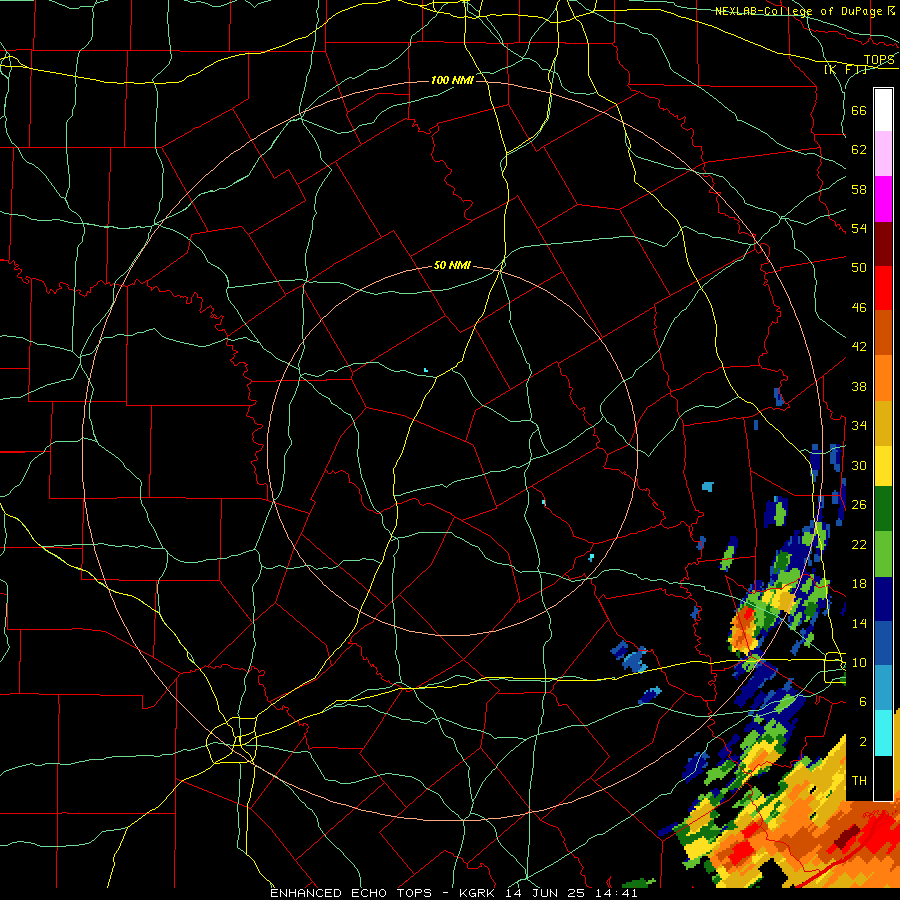Image resolution: width=900 pixels, height=900 pixels.
Task: Click the "TH" threshold legend label
Action: pyautogui.click(x=859, y=781)
